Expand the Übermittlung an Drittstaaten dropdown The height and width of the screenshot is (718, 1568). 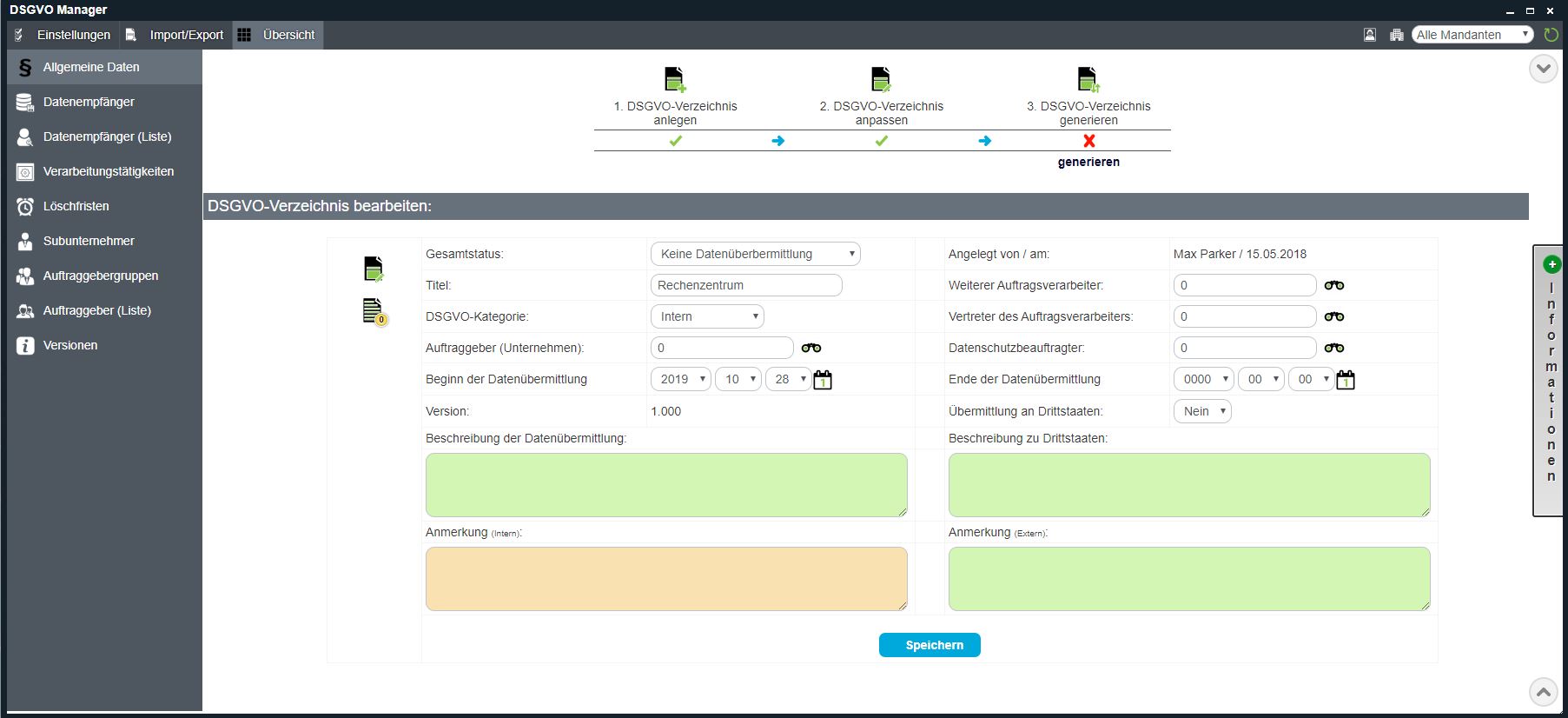[1202, 411]
